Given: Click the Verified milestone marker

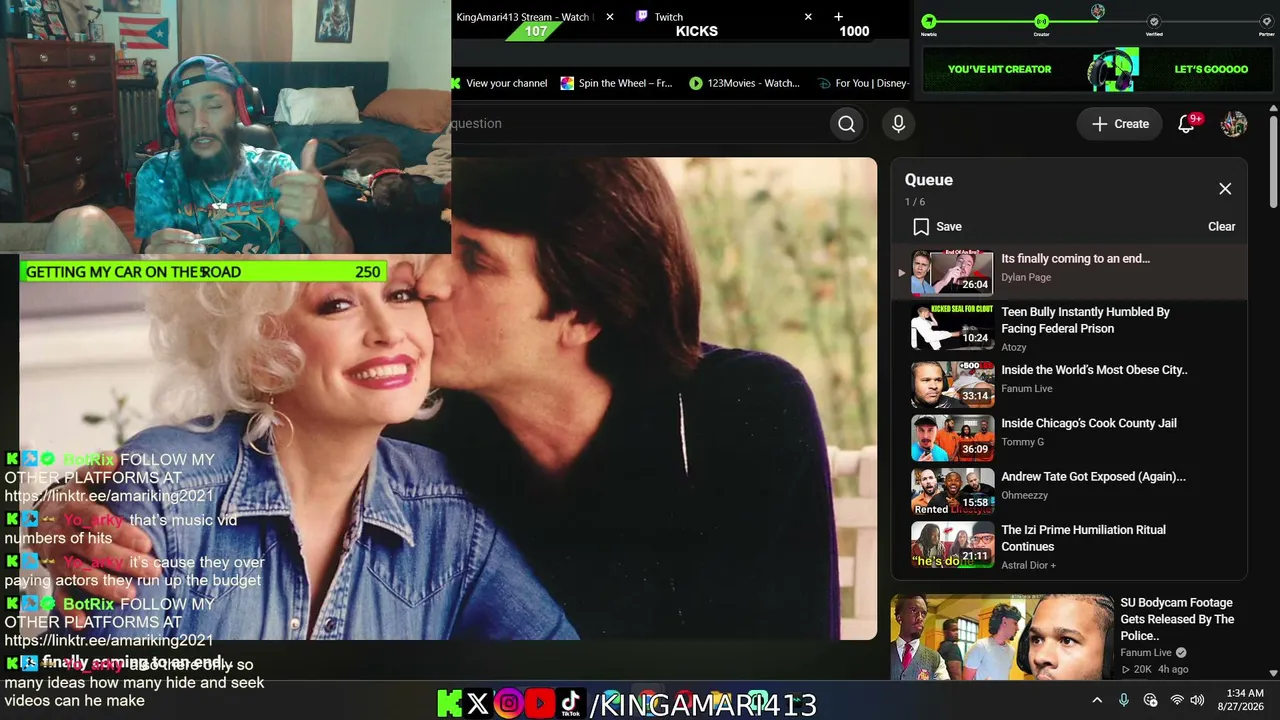Looking at the screenshot, I should coord(1154,21).
